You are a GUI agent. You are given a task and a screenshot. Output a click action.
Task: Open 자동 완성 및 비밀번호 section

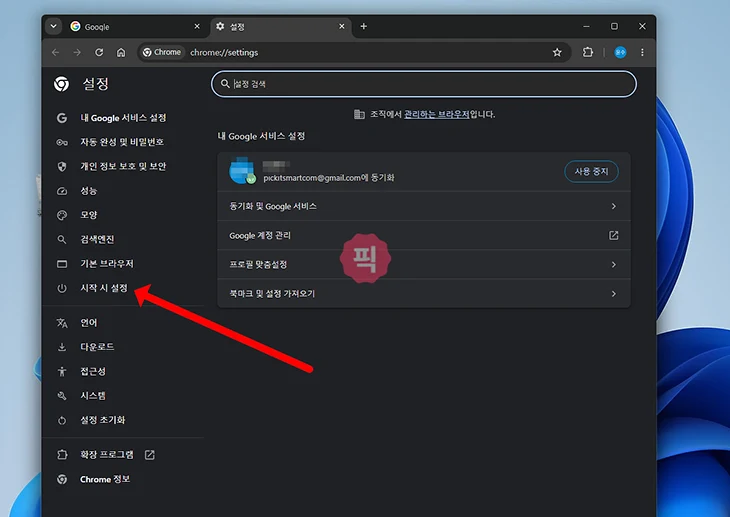click(122, 142)
